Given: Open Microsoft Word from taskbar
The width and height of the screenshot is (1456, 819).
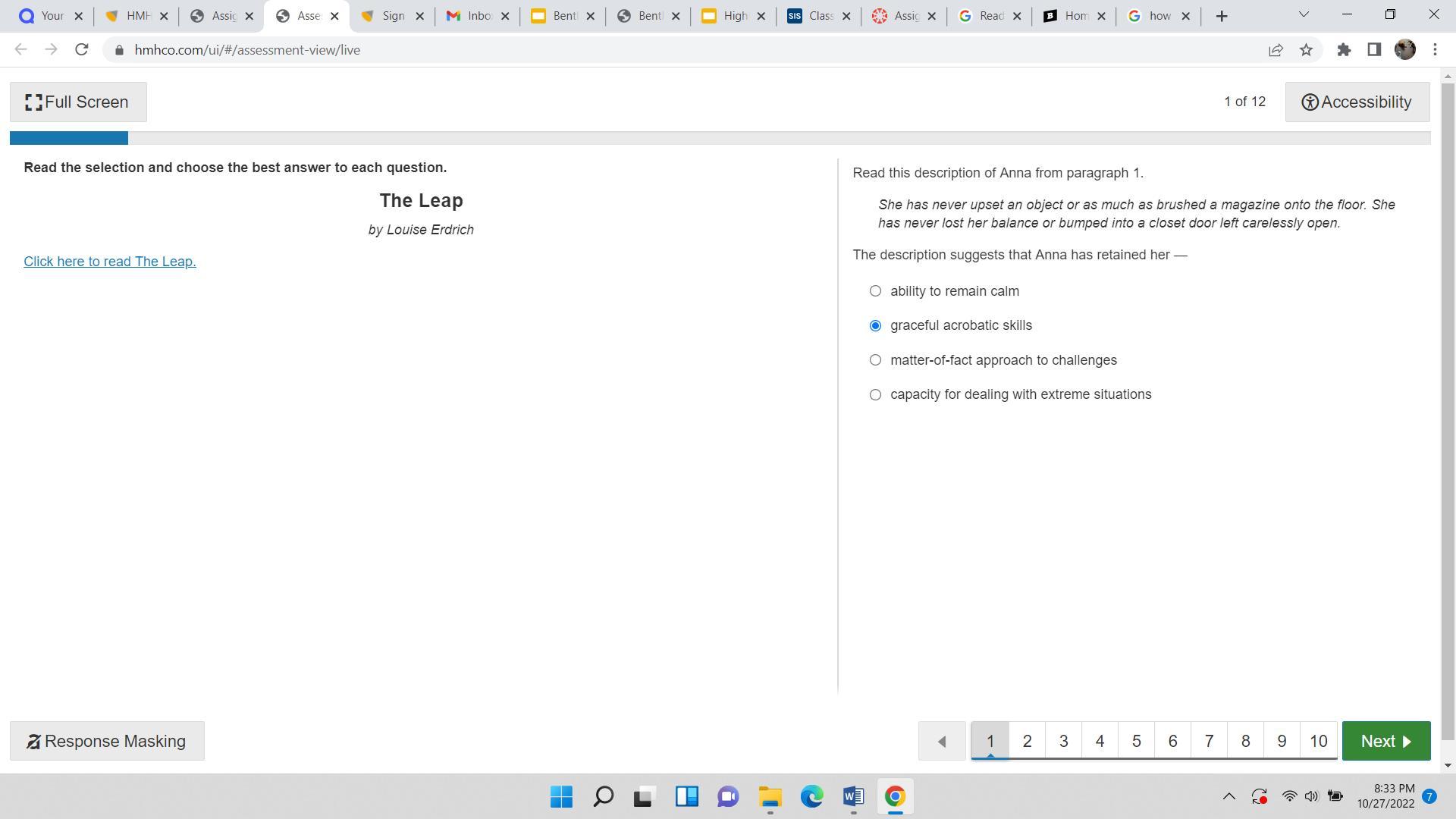Looking at the screenshot, I should point(853,797).
